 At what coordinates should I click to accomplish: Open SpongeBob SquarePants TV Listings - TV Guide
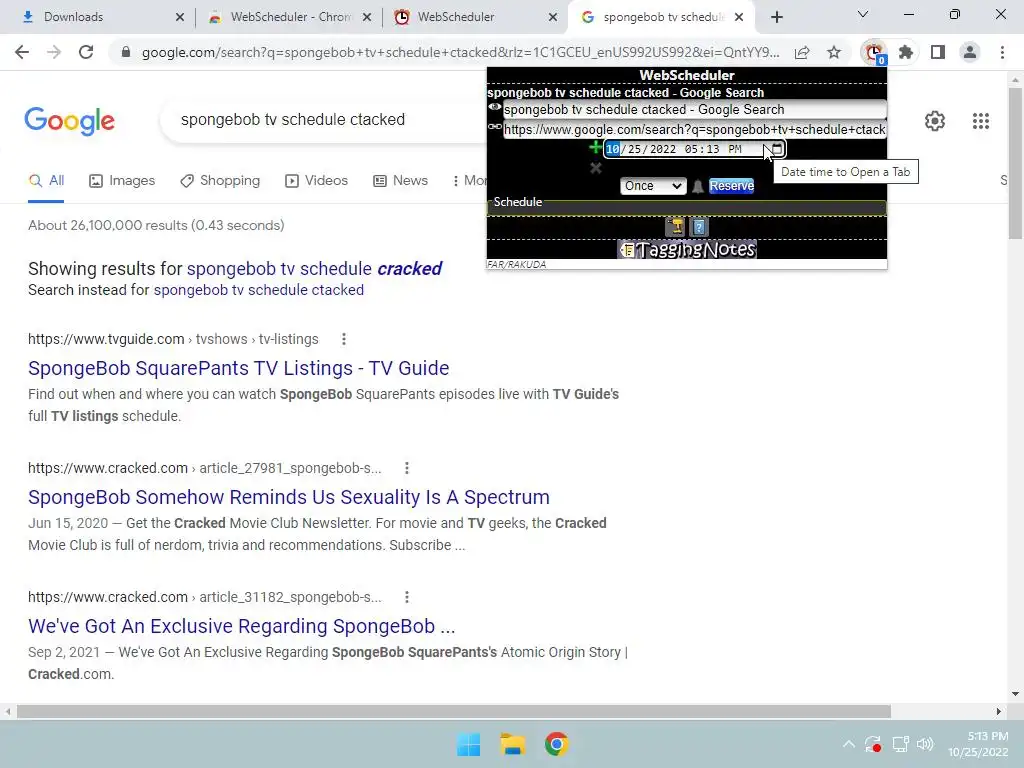pos(238,368)
